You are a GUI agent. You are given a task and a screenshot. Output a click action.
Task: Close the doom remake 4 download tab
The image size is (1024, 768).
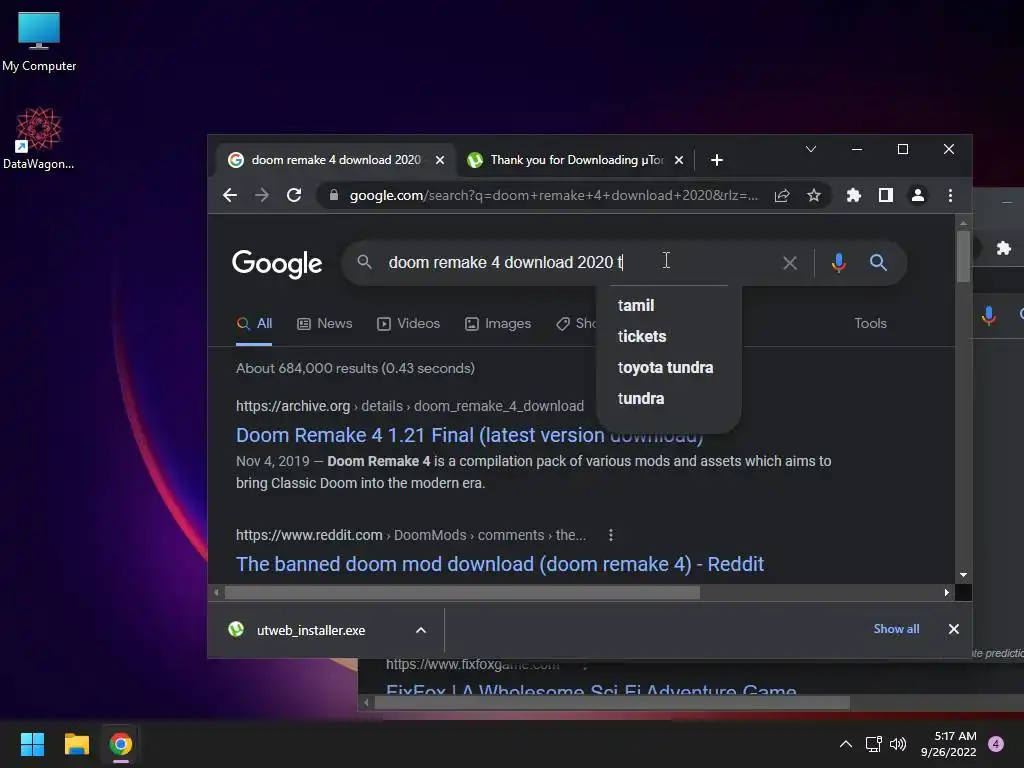click(440, 160)
